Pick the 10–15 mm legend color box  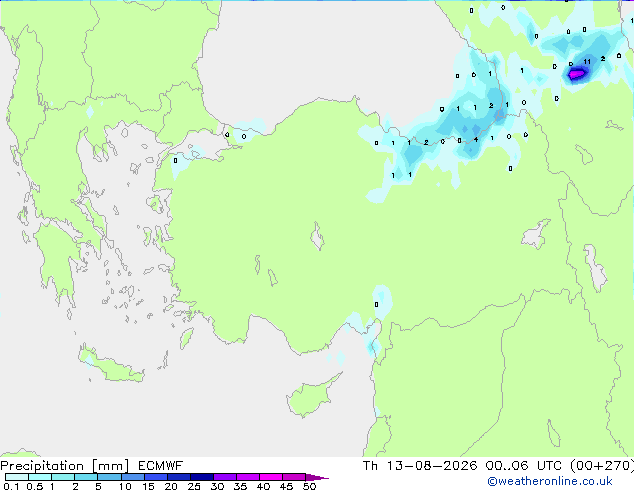(x=132, y=477)
